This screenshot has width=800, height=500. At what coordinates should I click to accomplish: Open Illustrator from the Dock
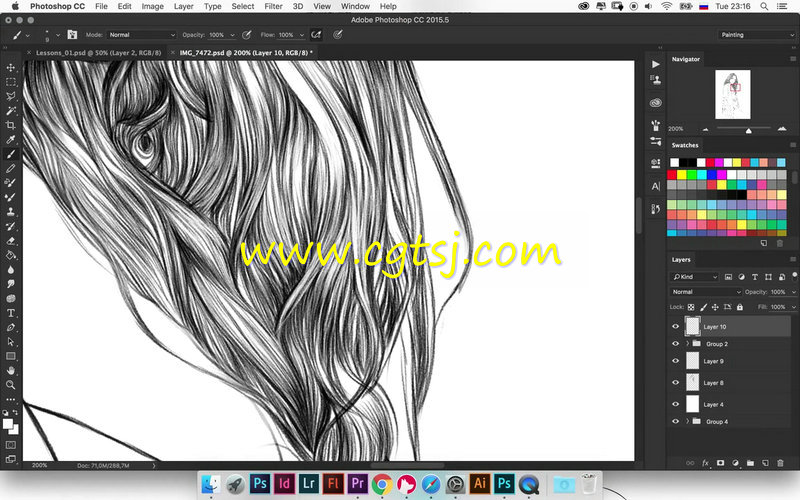click(480, 483)
